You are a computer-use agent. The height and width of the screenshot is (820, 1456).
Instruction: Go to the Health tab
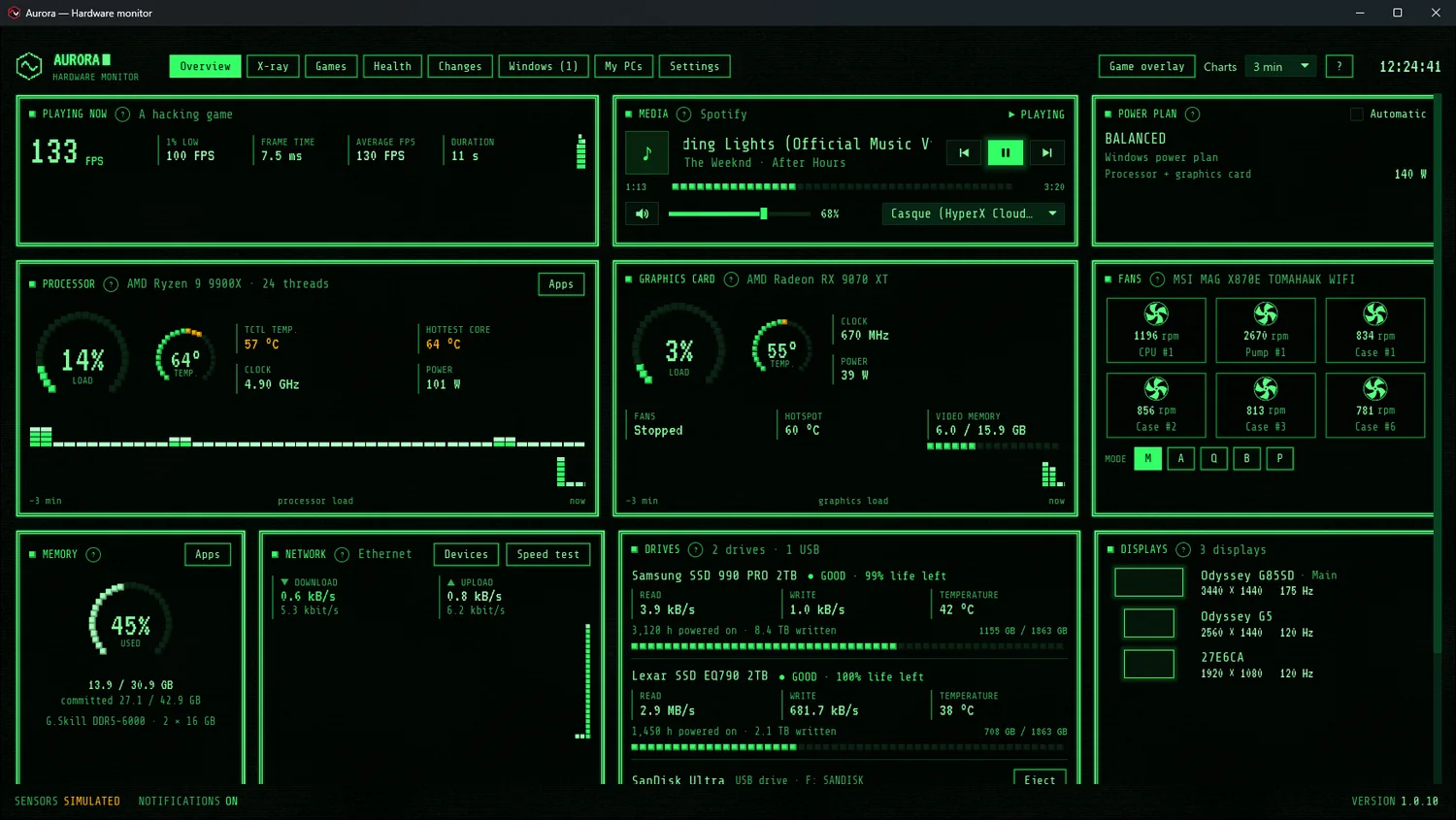(x=392, y=66)
